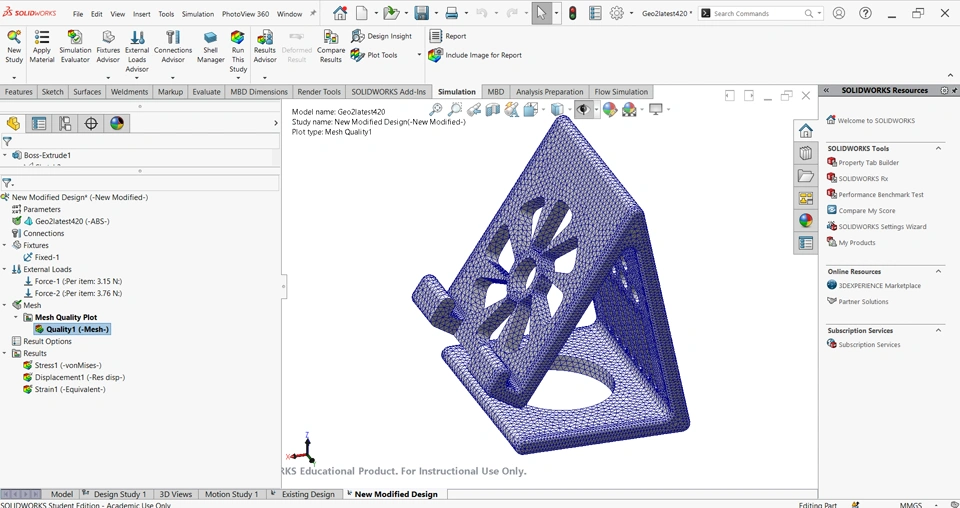Open Performance Benchmark Test link
This screenshot has height=508, width=960.
click(x=880, y=195)
